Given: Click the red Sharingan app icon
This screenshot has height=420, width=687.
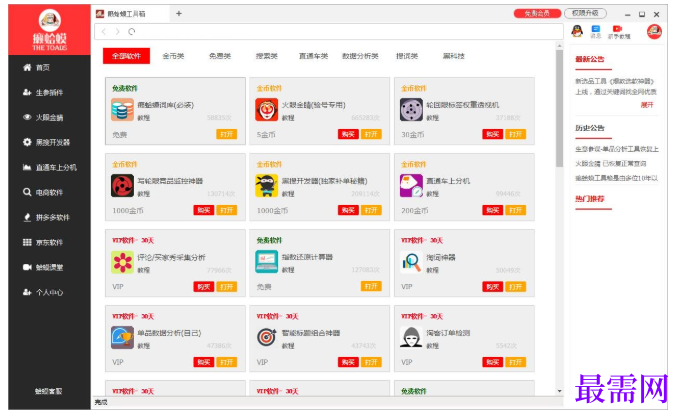Looking at the screenshot, I should pos(122,186).
